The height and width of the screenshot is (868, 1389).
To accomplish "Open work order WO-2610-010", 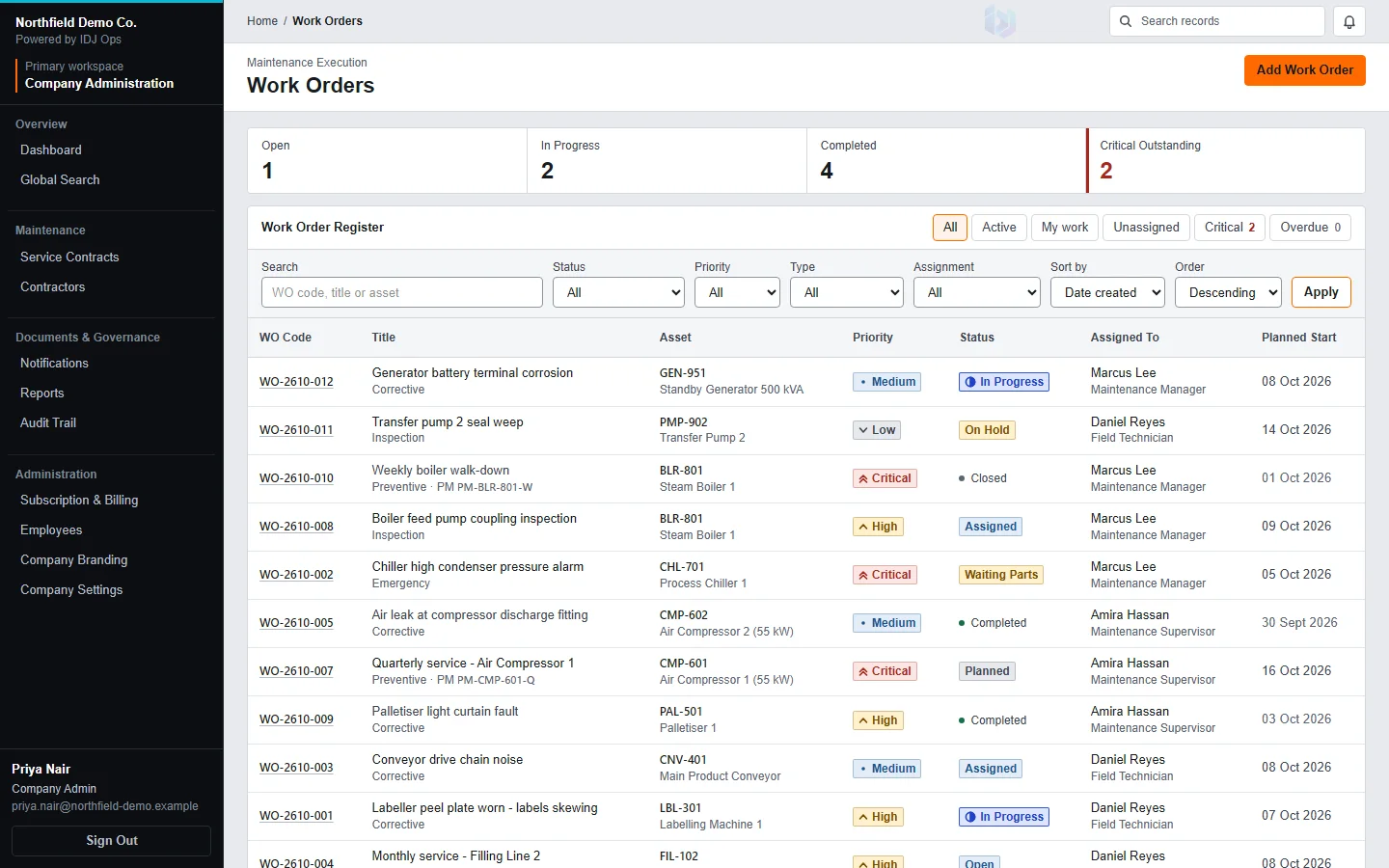I will point(296,478).
